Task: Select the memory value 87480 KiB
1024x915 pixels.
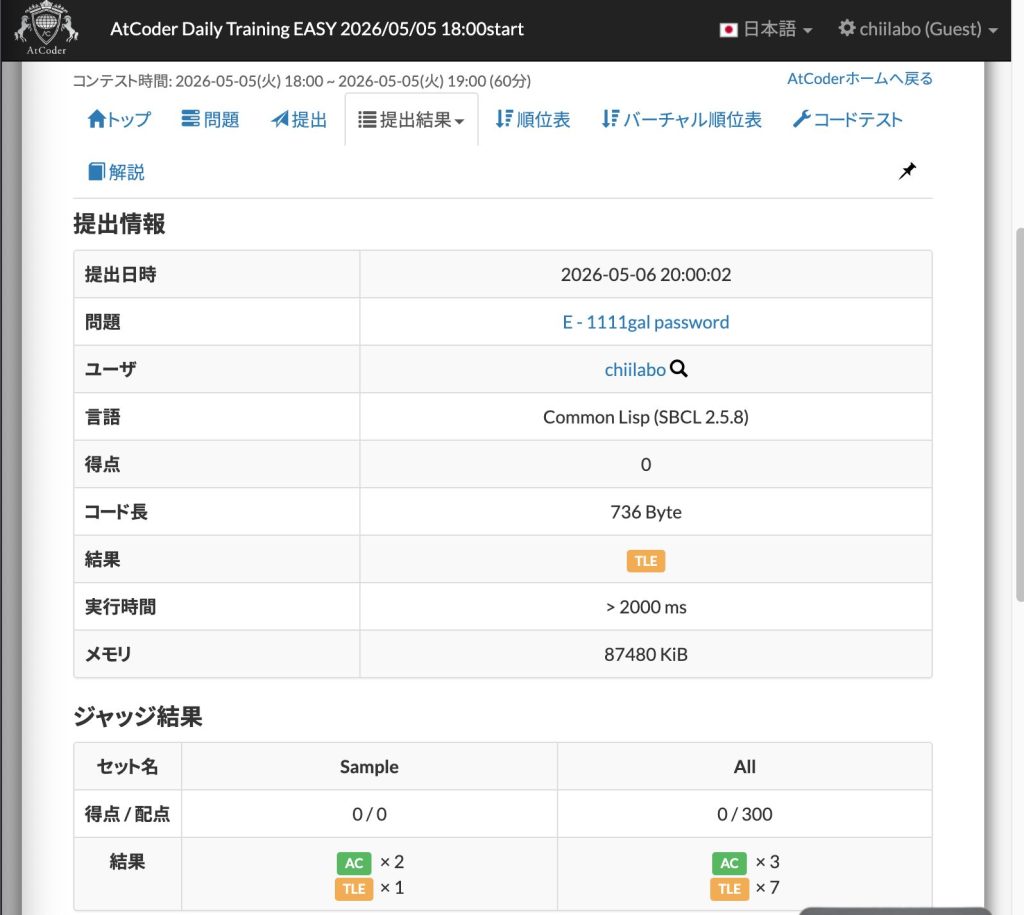Action: click(x=646, y=654)
